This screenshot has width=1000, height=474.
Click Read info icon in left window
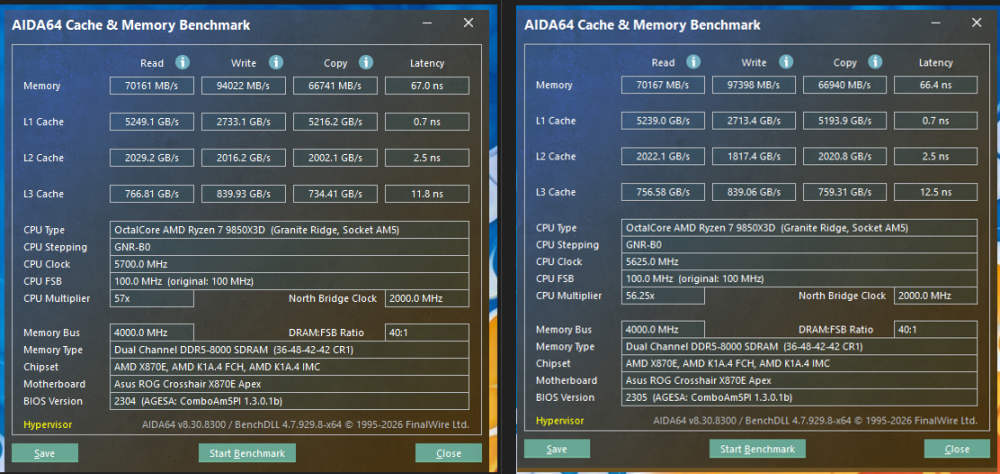point(182,63)
